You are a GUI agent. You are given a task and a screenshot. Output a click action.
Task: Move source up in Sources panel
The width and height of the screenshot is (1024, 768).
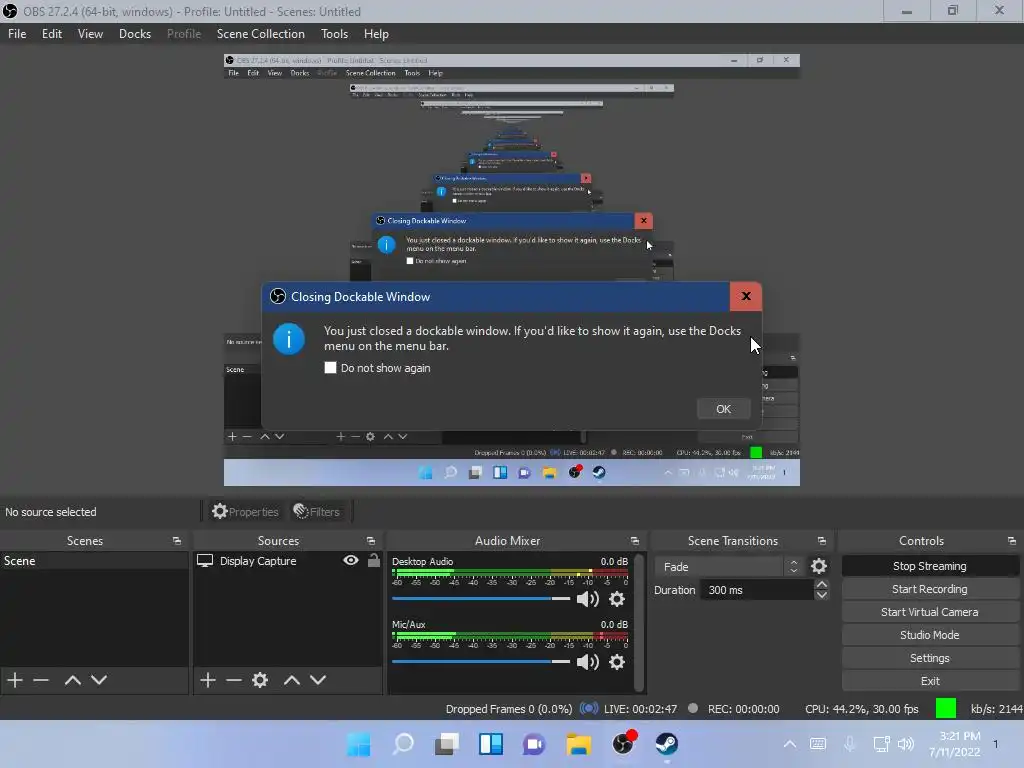(292, 680)
